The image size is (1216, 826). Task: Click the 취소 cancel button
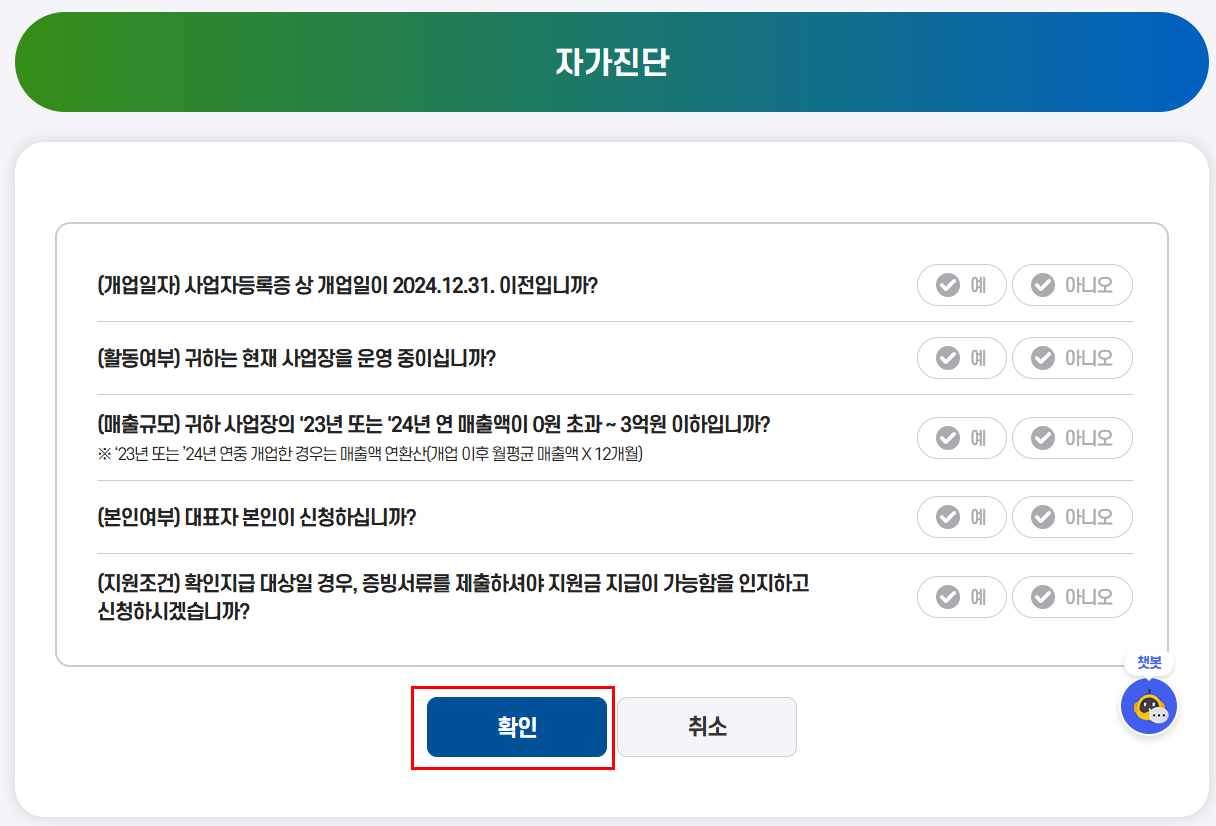click(x=706, y=727)
